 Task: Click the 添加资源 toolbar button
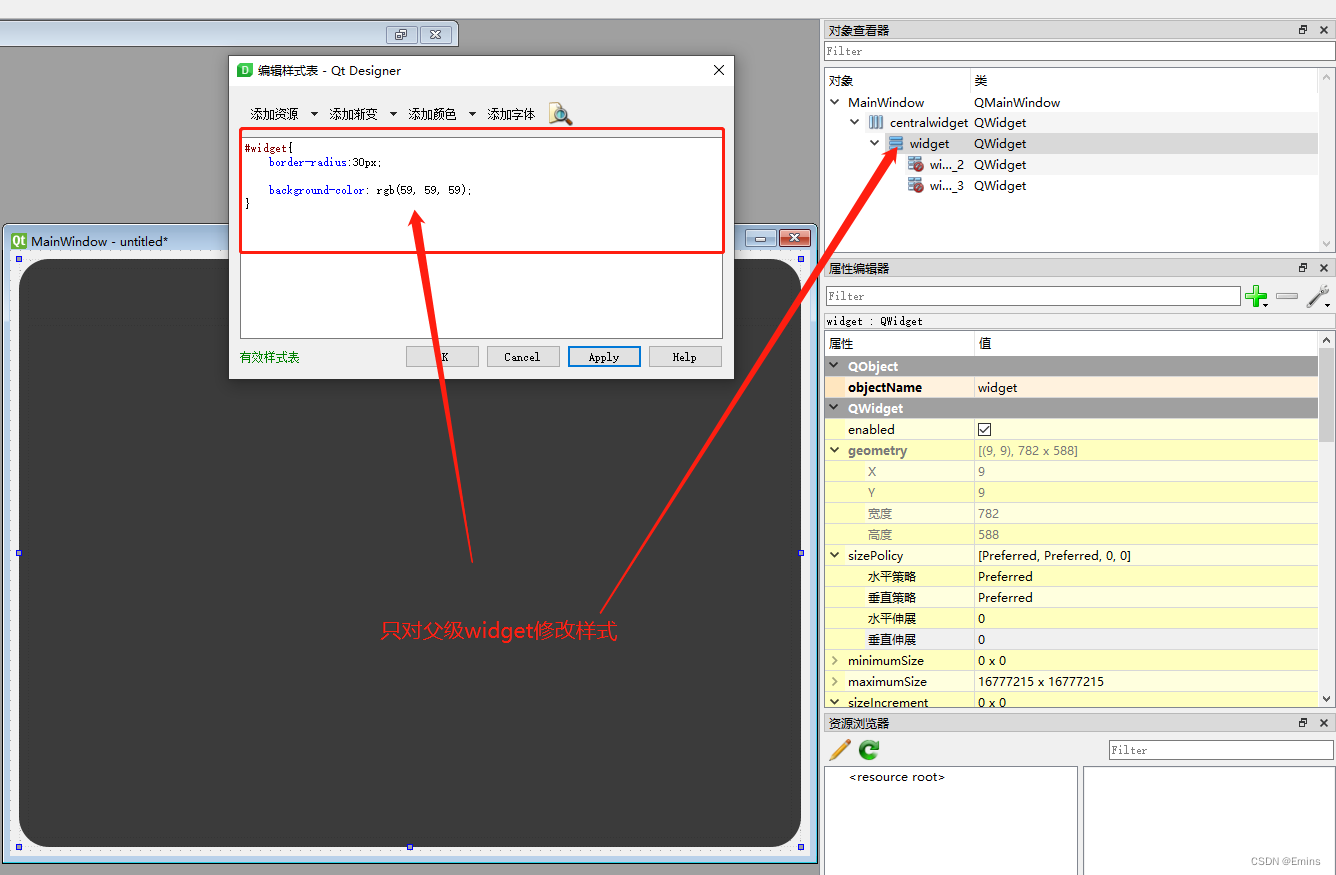tap(274, 114)
